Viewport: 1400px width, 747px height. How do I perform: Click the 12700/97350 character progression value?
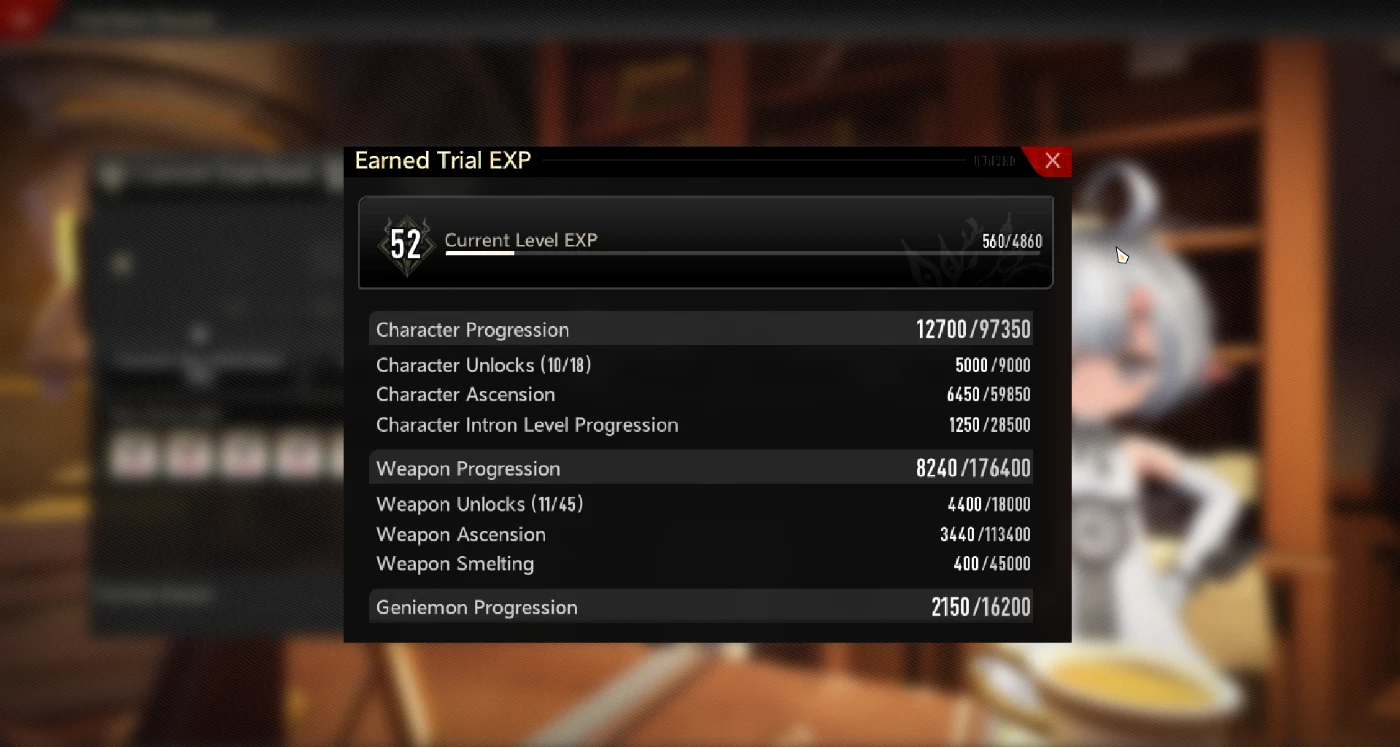pyautogui.click(x=973, y=329)
